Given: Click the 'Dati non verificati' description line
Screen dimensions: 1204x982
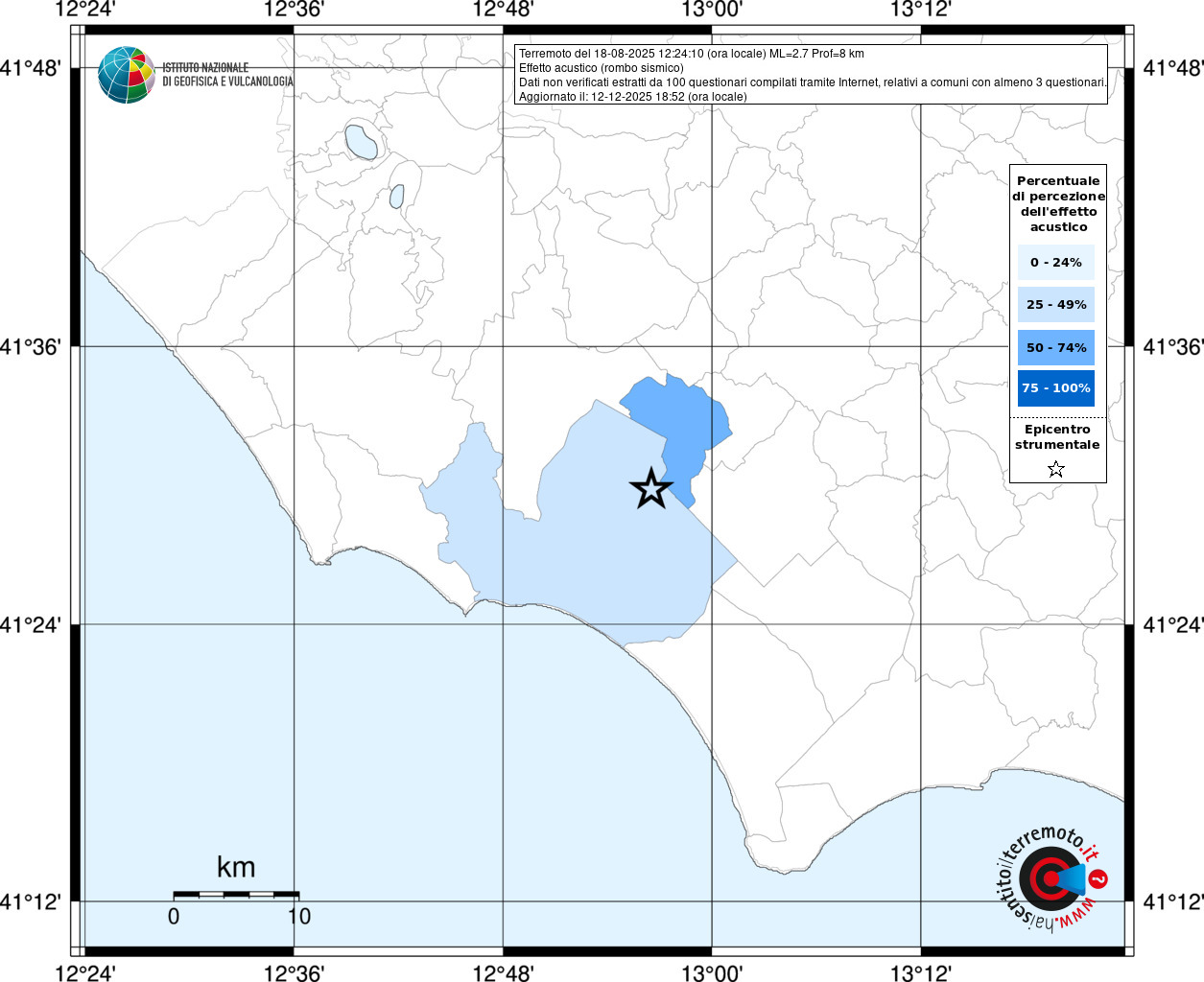Looking at the screenshot, I should click(813, 82).
